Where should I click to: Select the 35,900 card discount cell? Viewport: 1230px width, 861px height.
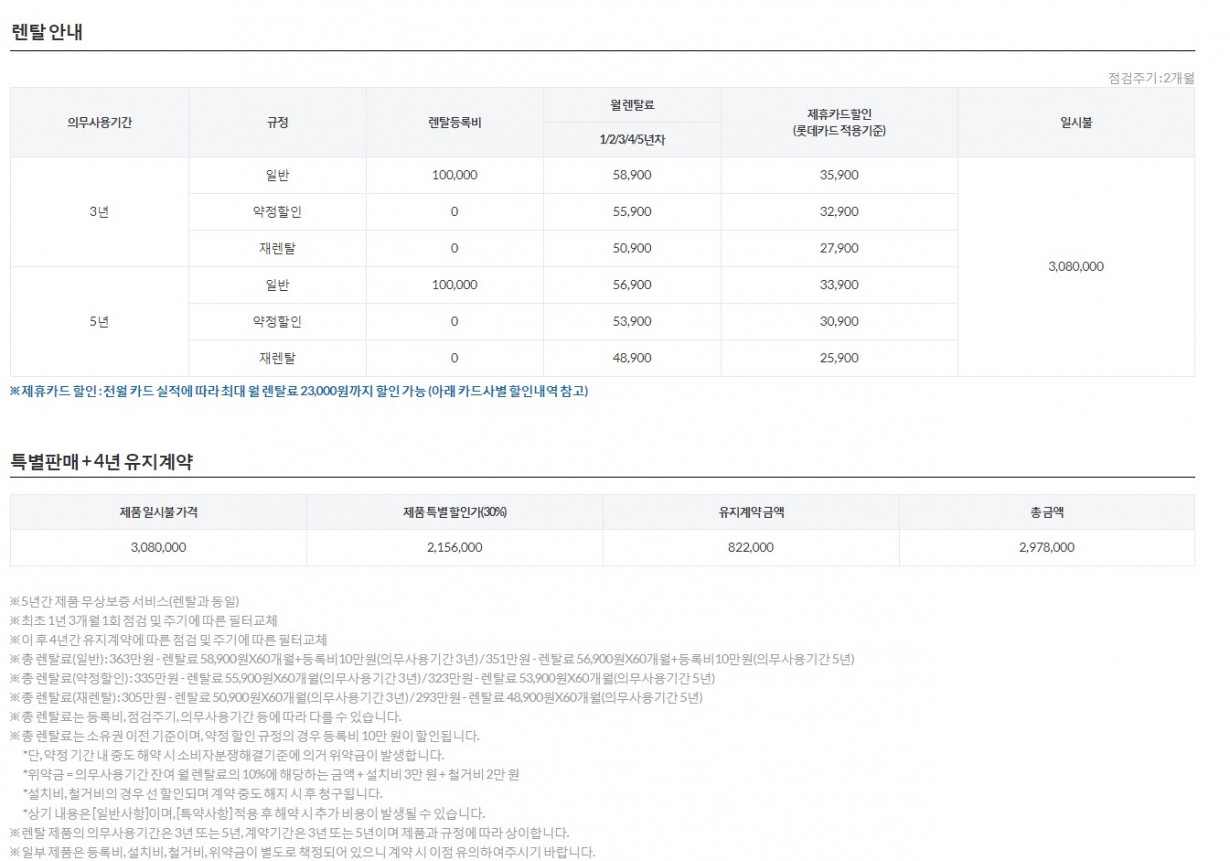click(838, 175)
